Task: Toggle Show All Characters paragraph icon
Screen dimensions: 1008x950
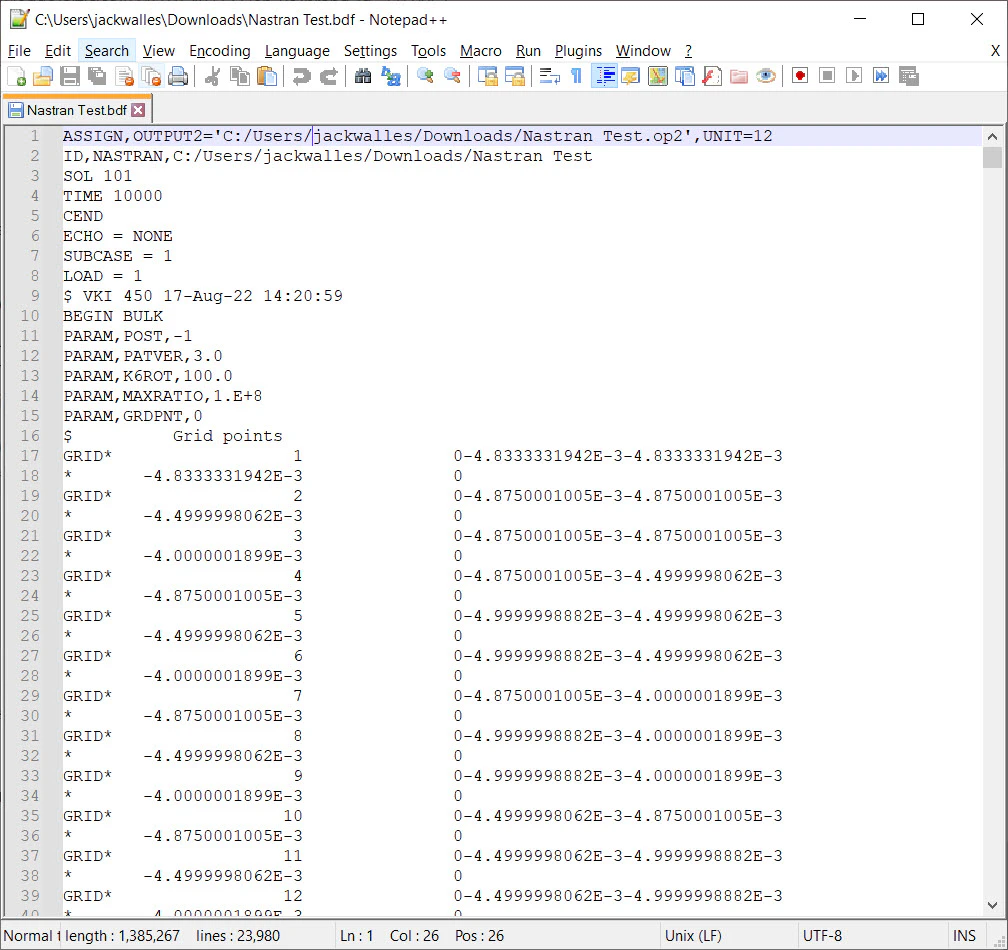Action: click(x=576, y=76)
